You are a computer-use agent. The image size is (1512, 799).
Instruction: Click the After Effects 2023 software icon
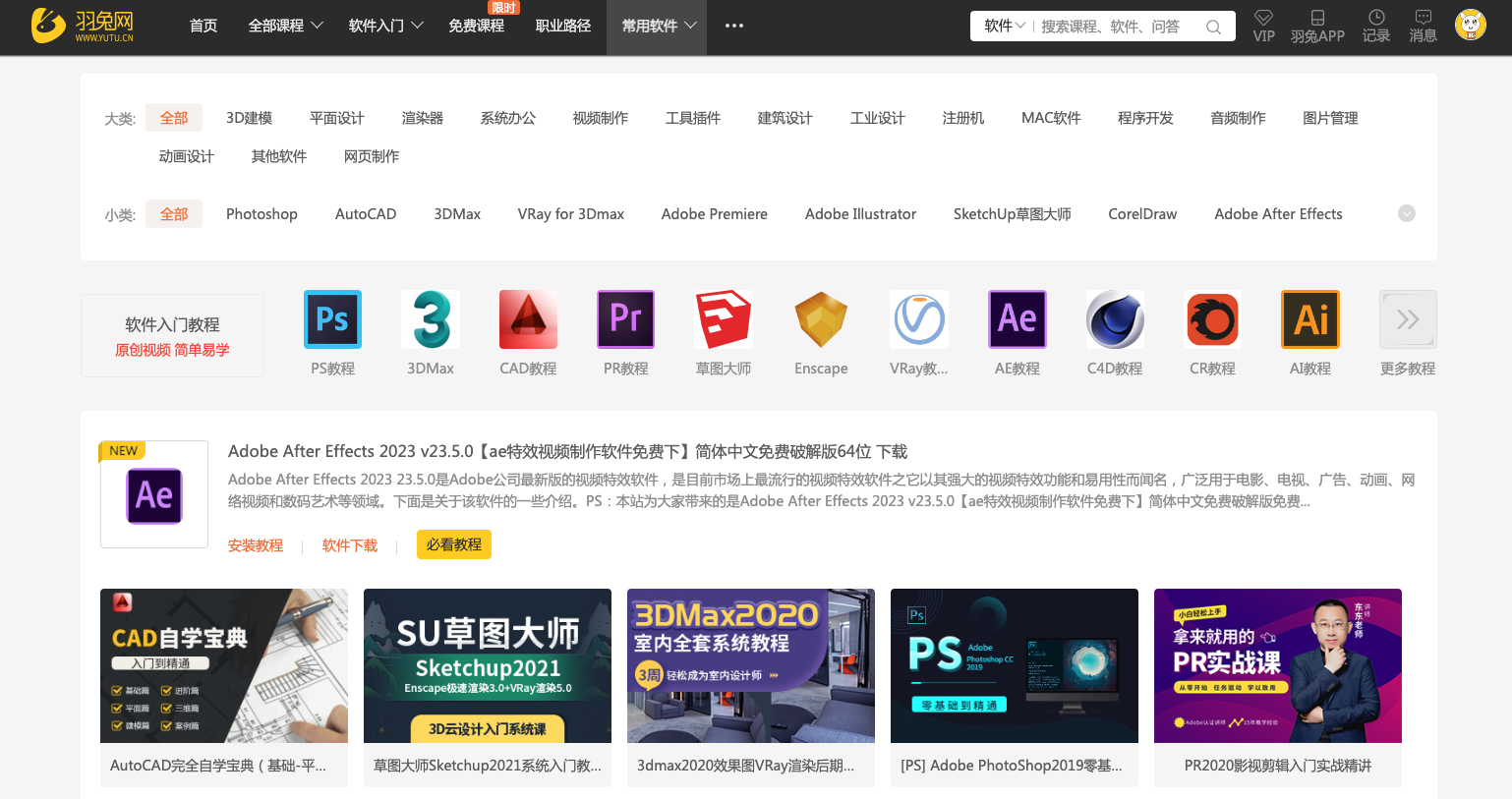pyautogui.click(x=154, y=495)
